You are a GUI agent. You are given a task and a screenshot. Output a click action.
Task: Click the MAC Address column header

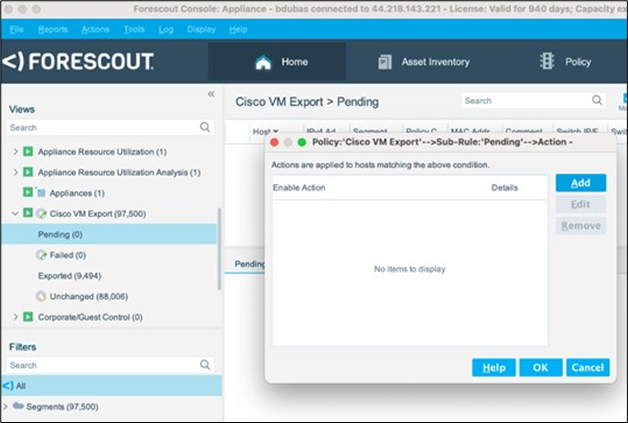(470, 131)
